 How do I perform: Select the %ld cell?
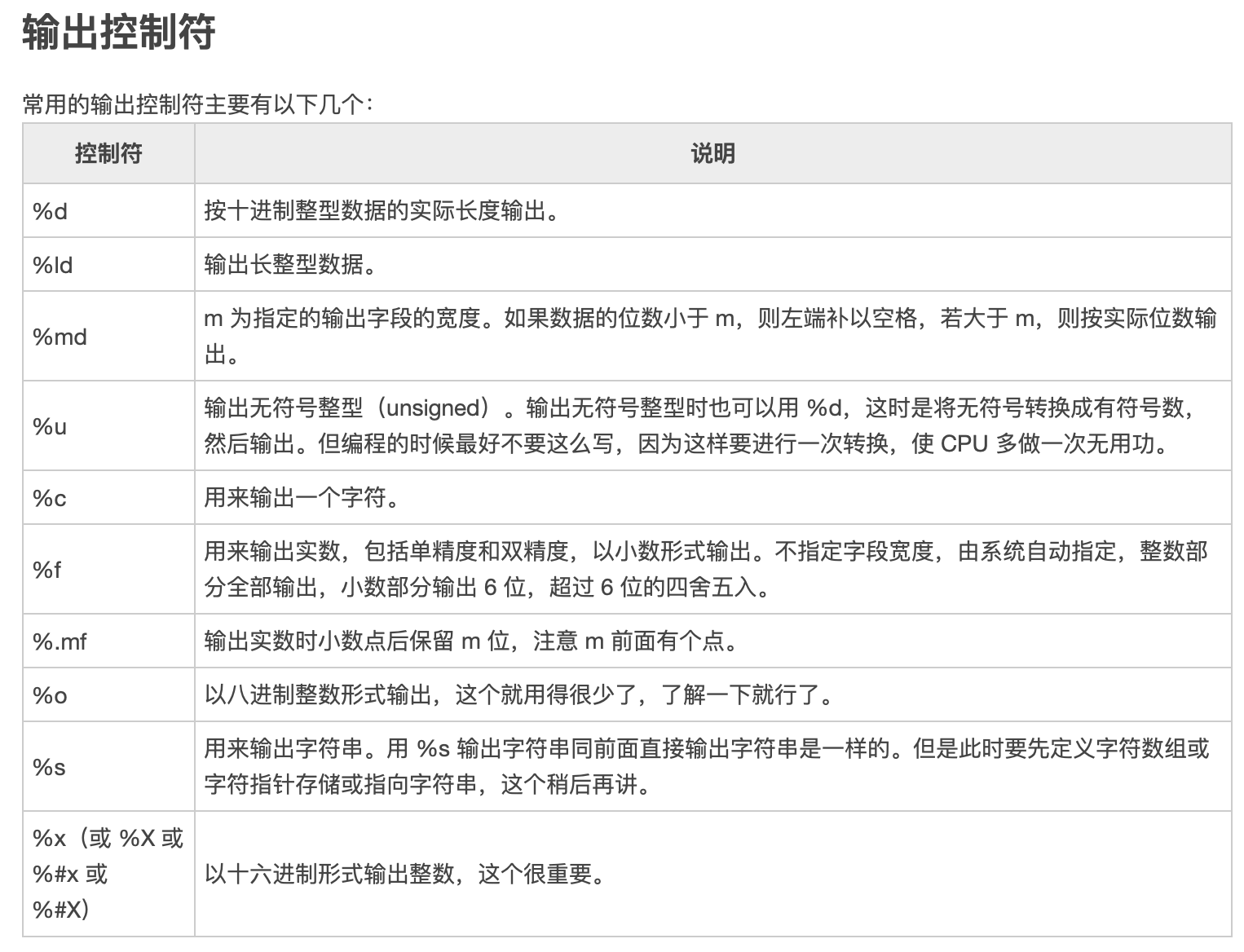[x=108, y=265]
